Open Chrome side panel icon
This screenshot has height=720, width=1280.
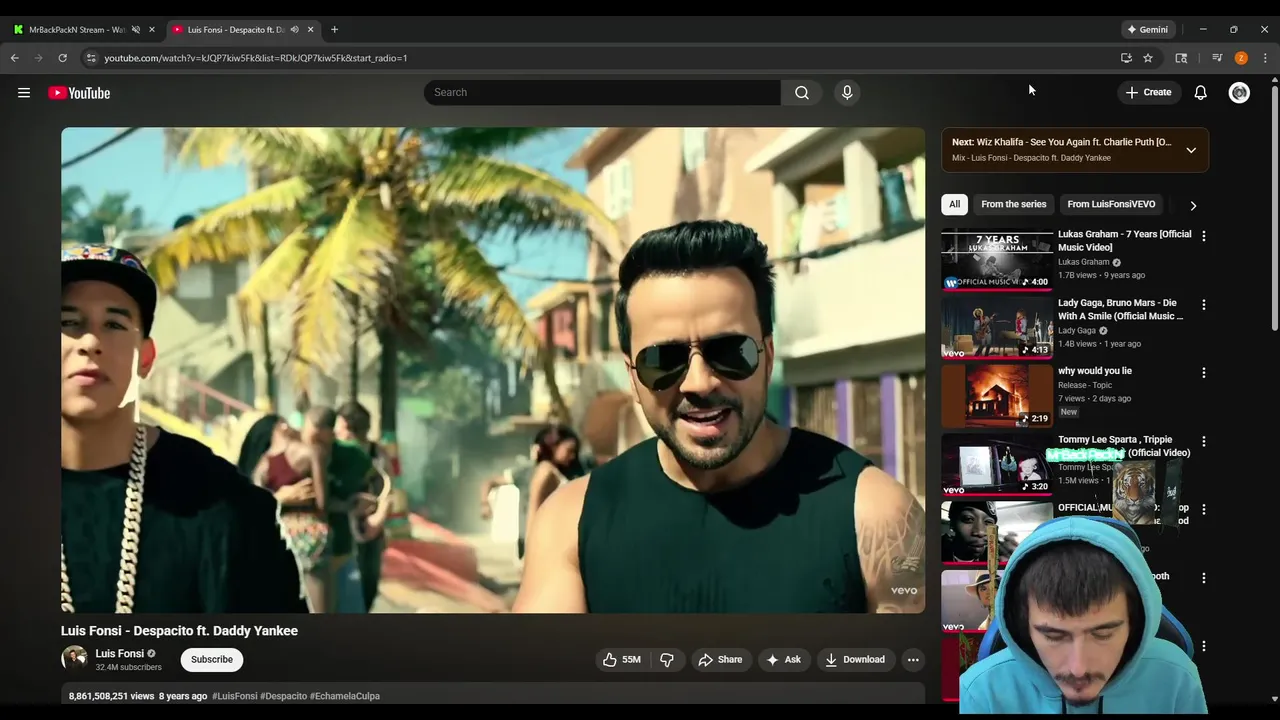(x=1181, y=58)
